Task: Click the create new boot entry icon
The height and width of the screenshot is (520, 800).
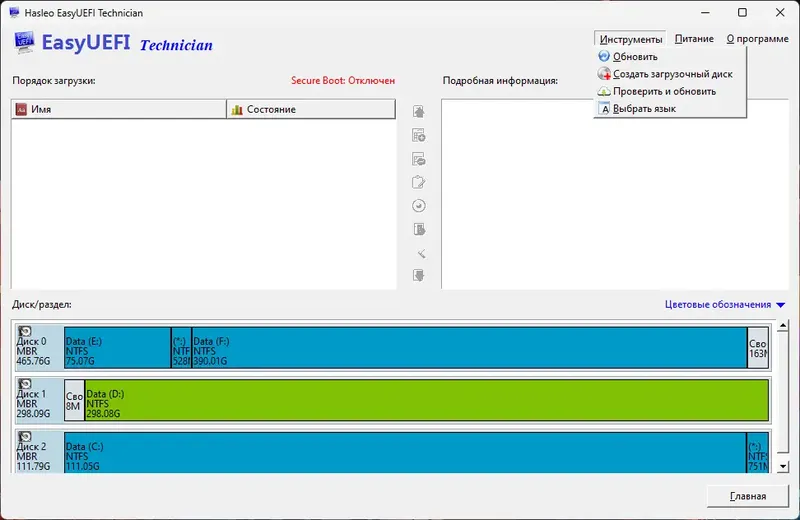Action: 418,135
